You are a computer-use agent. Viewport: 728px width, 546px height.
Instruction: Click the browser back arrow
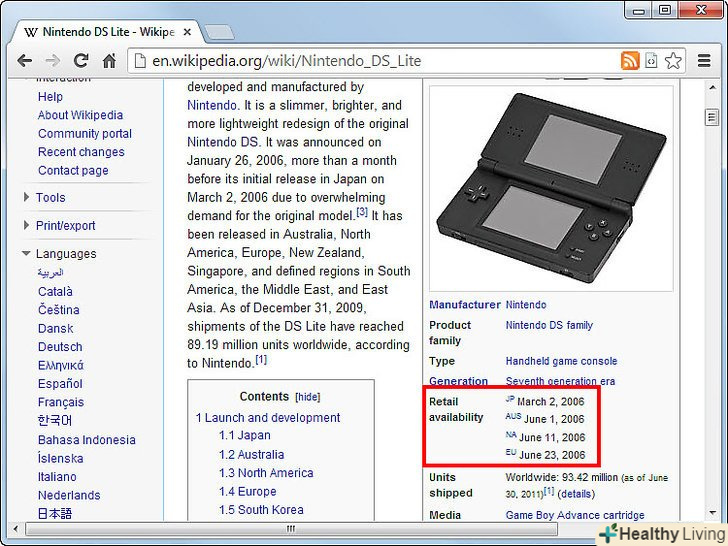point(25,61)
